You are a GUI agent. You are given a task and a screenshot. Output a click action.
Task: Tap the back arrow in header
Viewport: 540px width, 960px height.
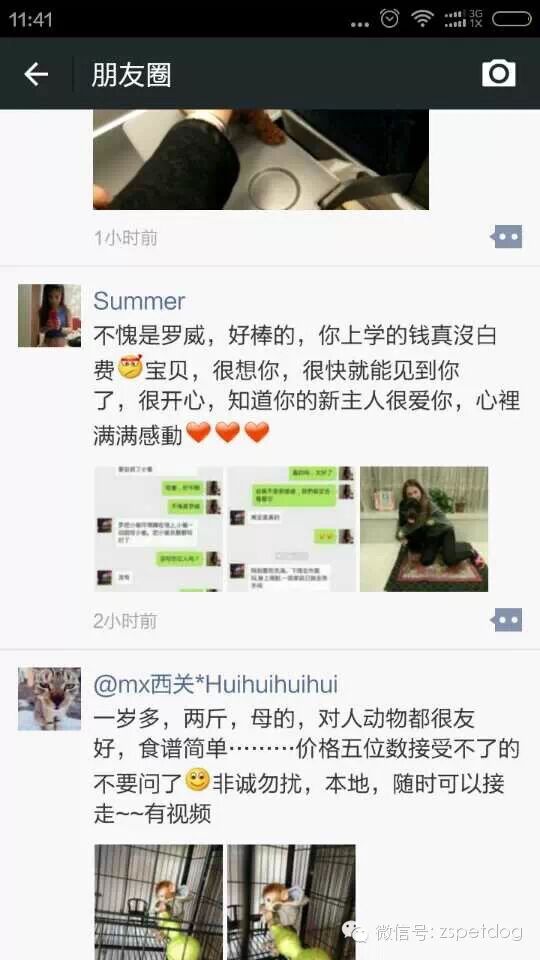tap(36, 74)
